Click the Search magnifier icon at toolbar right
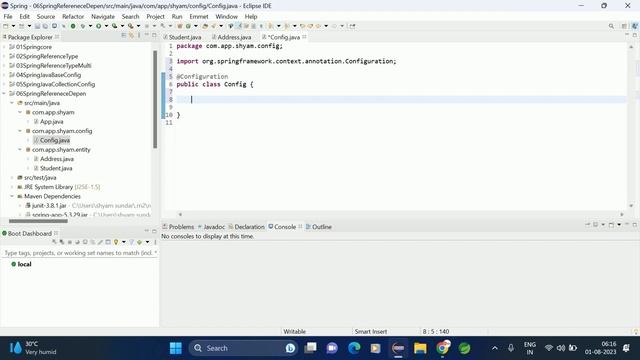Viewport: 640px width, 360px height. 611,26
